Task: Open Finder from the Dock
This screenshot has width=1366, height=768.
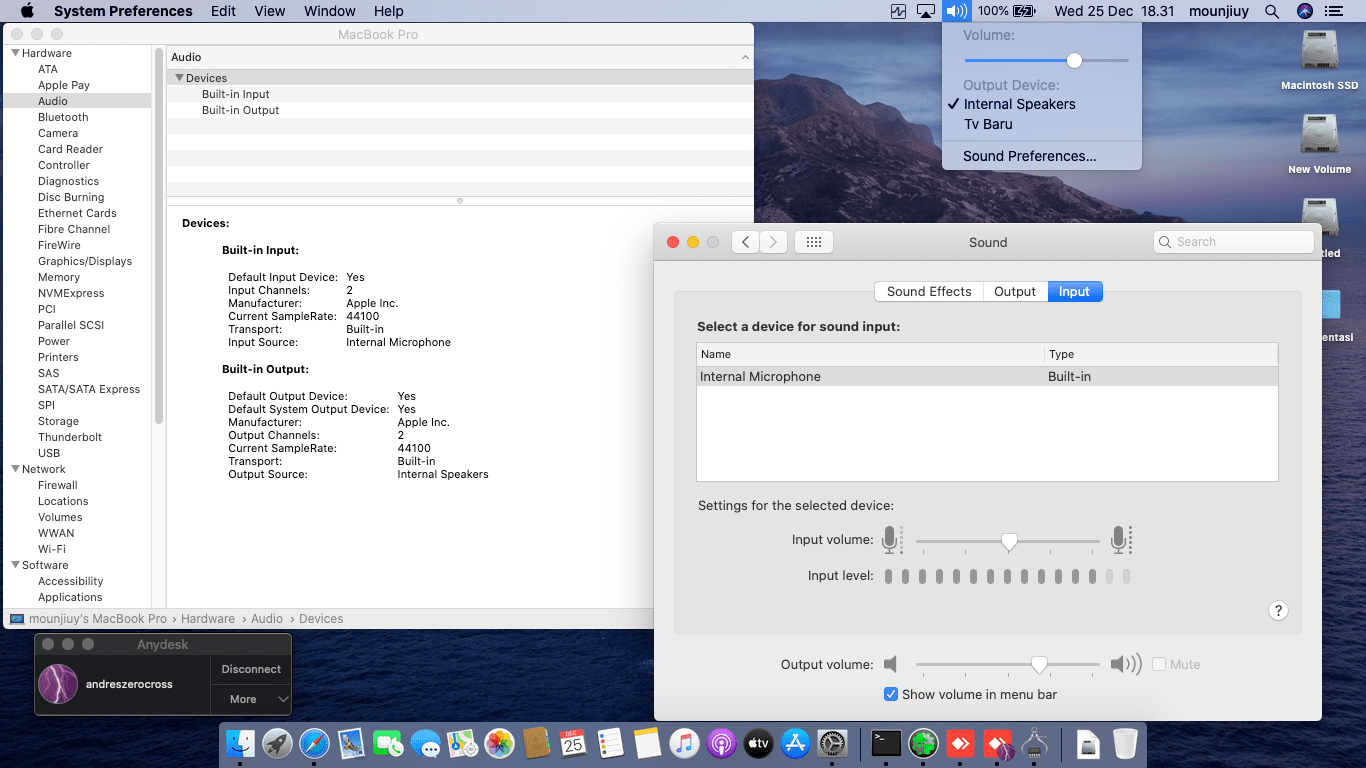Action: click(240, 743)
